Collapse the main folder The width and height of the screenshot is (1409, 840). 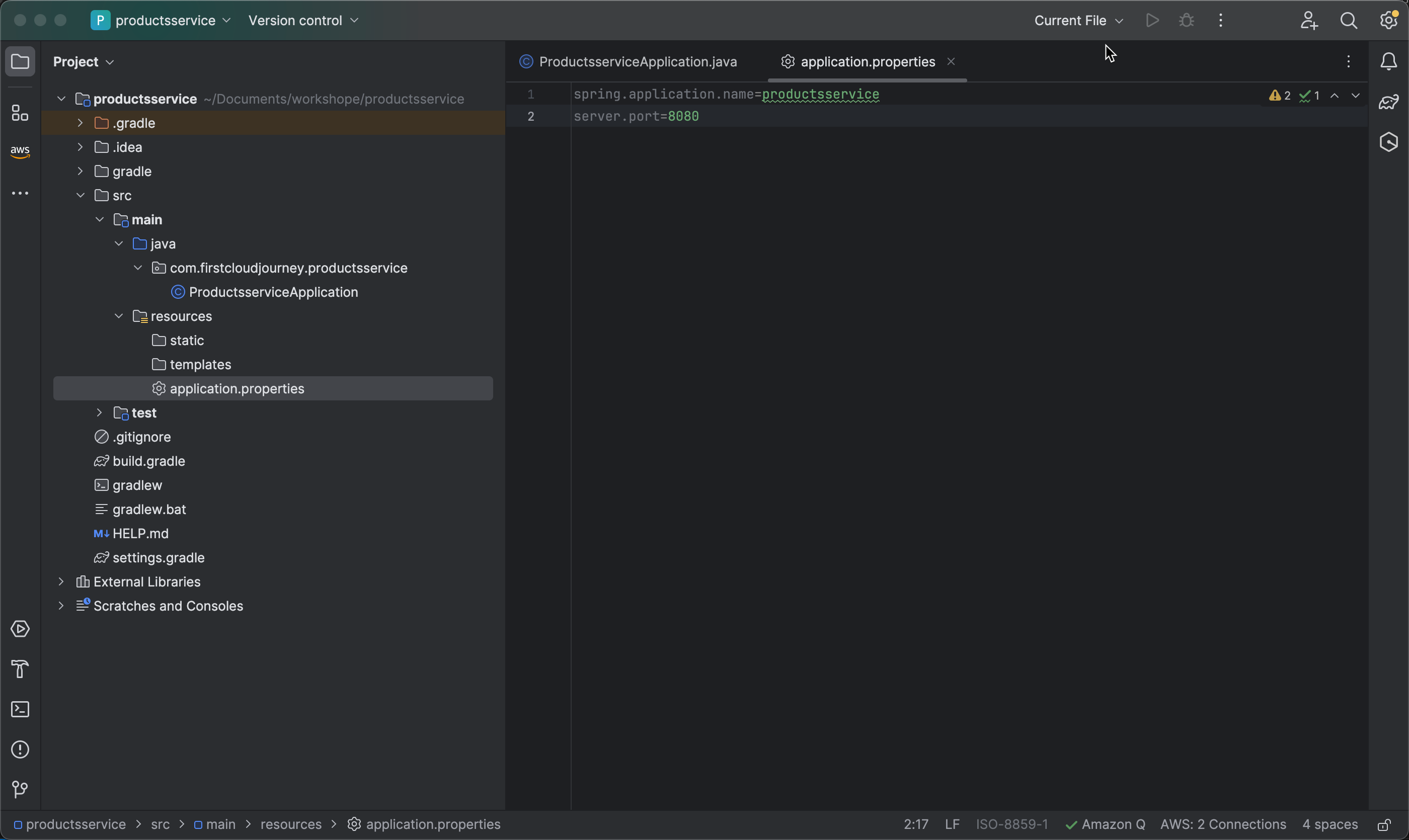pyautogui.click(x=99, y=220)
